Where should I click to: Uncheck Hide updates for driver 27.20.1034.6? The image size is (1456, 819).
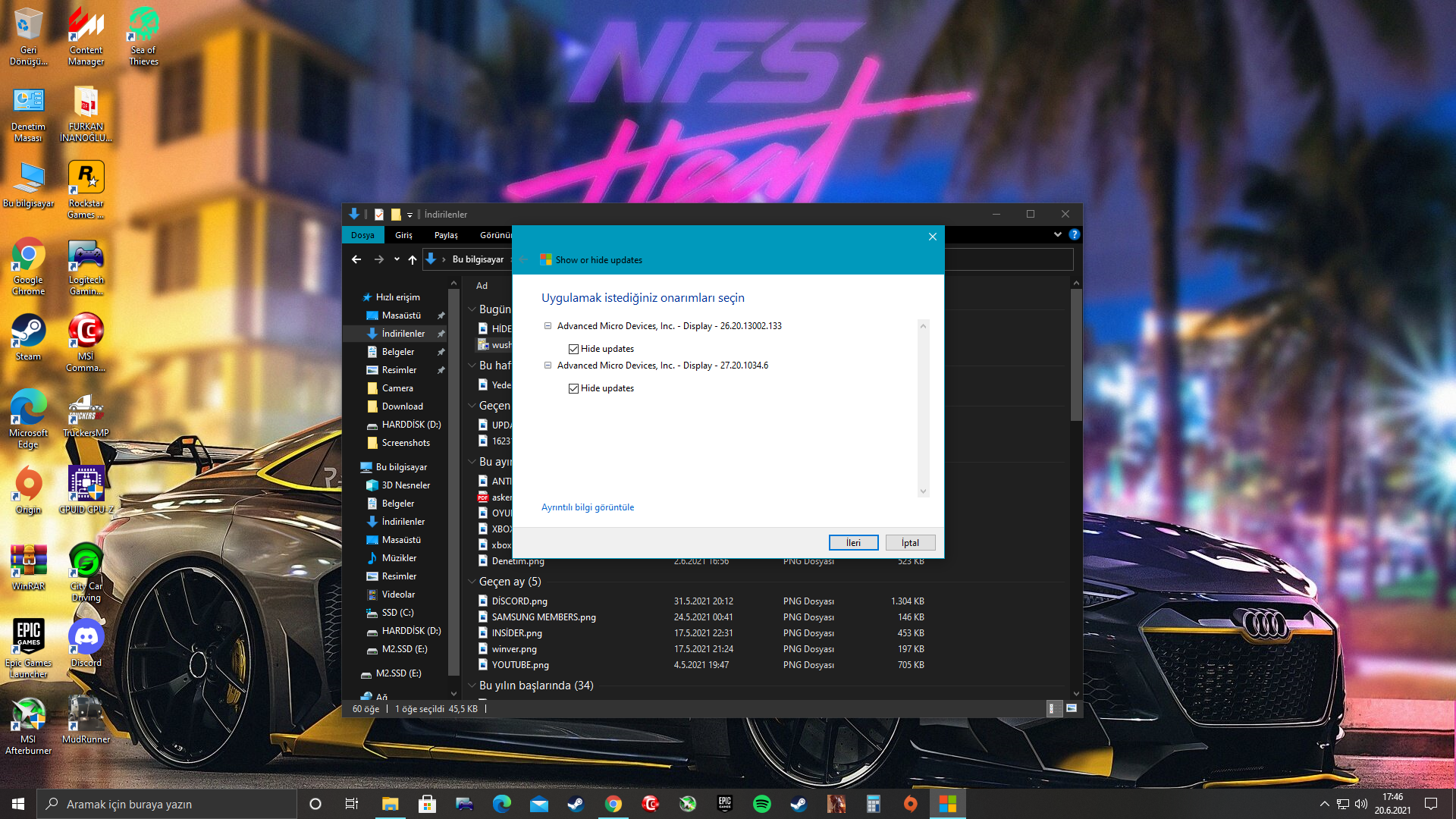tap(573, 388)
